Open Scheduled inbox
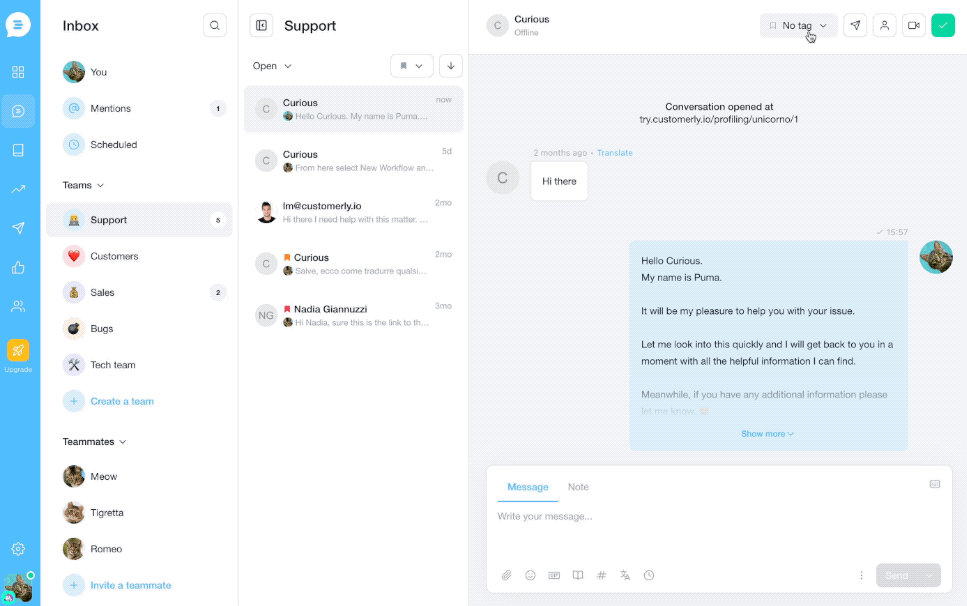The width and height of the screenshot is (967, 606). [x=139, y=144]
